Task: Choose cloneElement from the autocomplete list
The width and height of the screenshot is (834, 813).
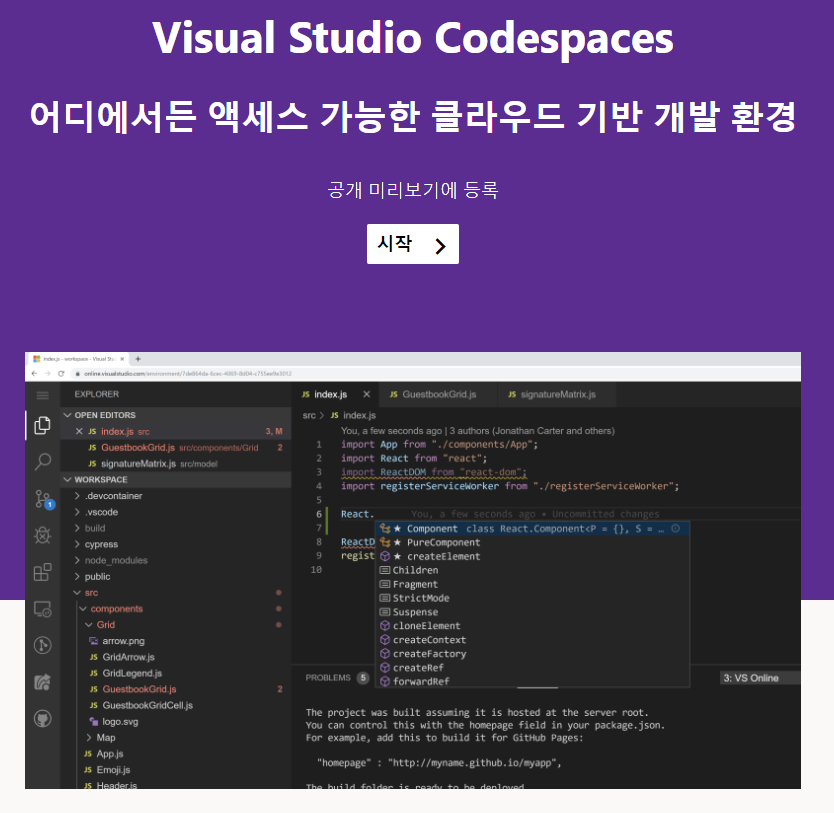Action: (532, 626)
